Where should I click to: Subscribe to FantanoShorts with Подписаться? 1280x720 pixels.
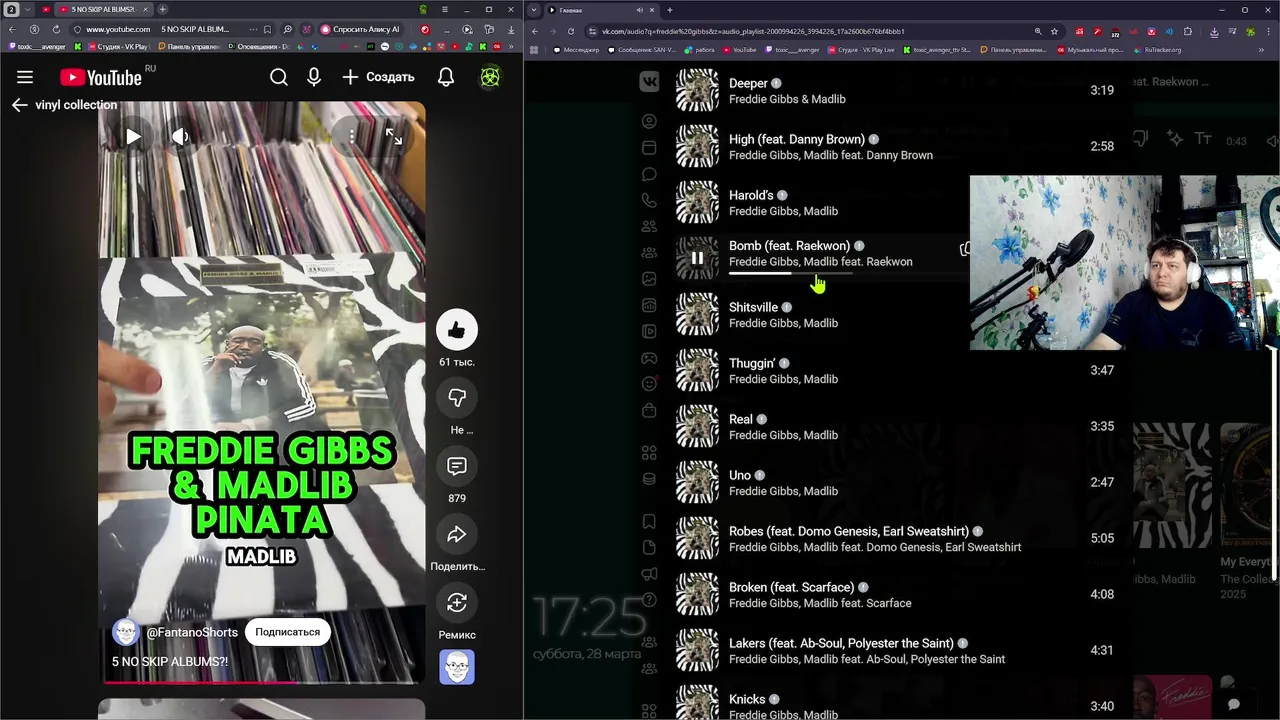coord(288,632)
